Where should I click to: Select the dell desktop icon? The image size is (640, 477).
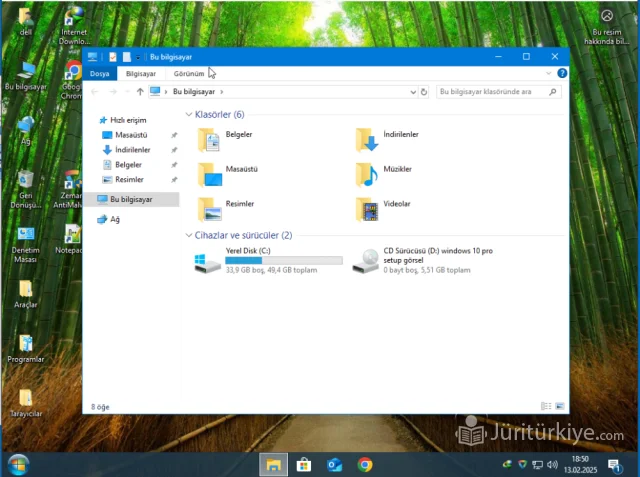(25, 21)
